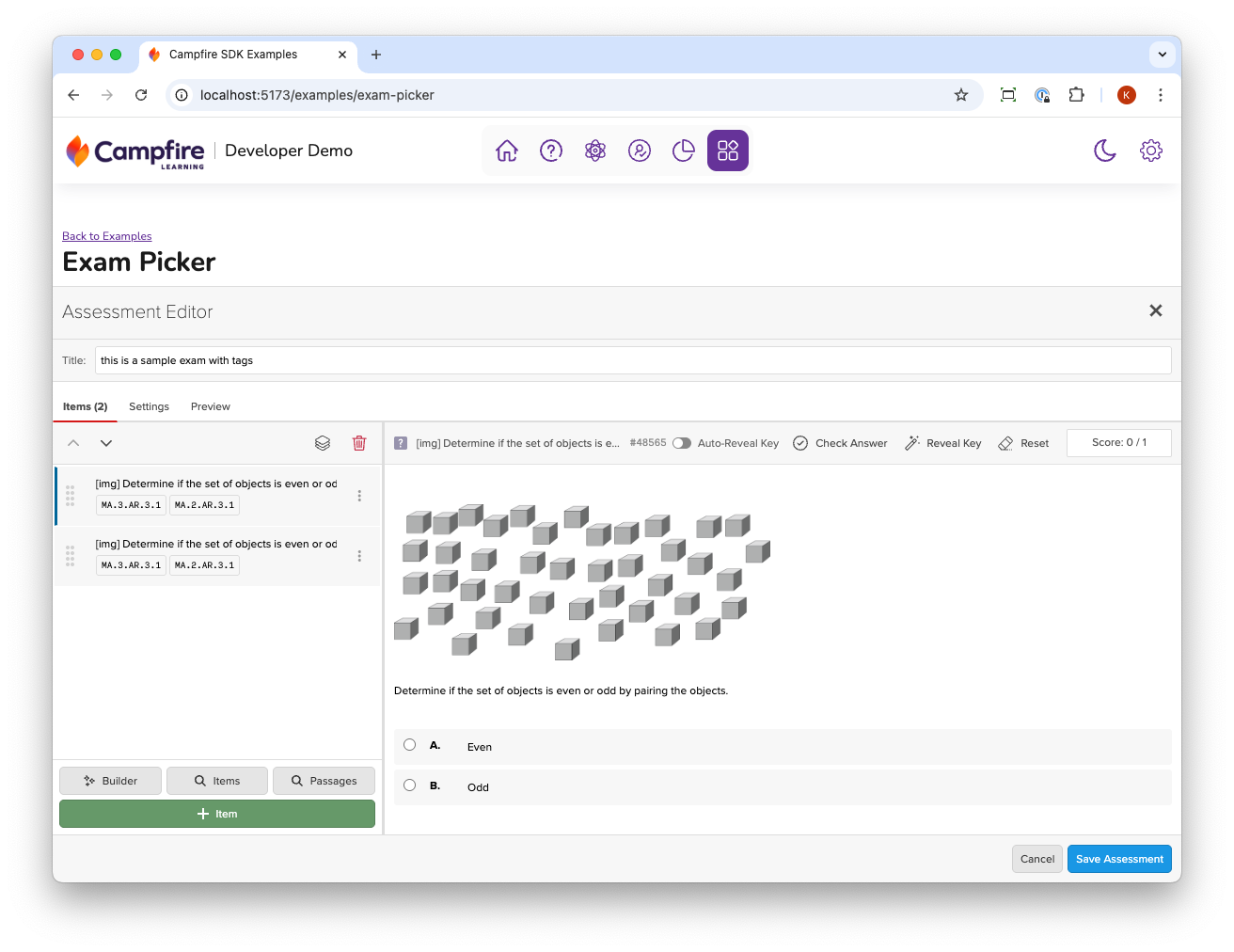Open the Chrome three-dot menu
Screen dimensions: 1234x952
tap(1161, 95)
